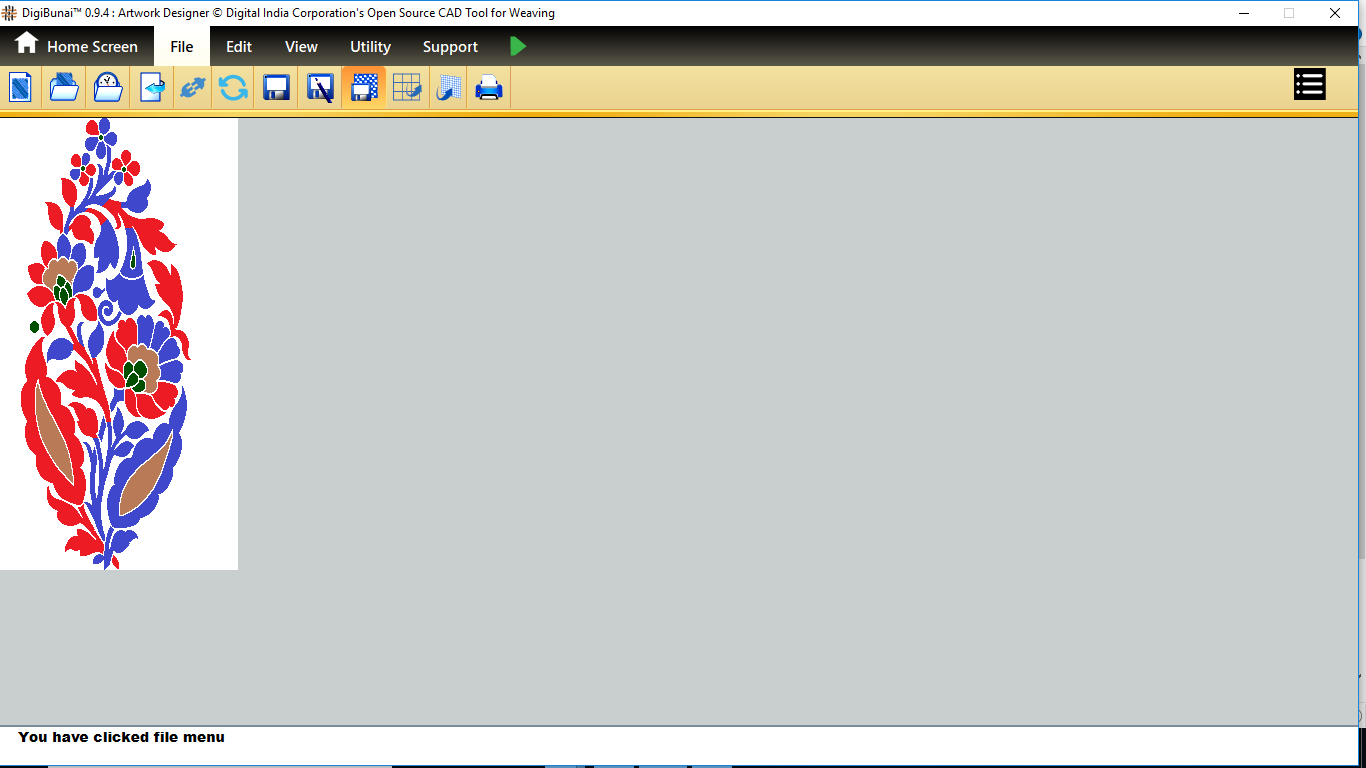Save artwork with floppy disk icon
Screen dimensions: 1366x768
(x=277, y=88)
